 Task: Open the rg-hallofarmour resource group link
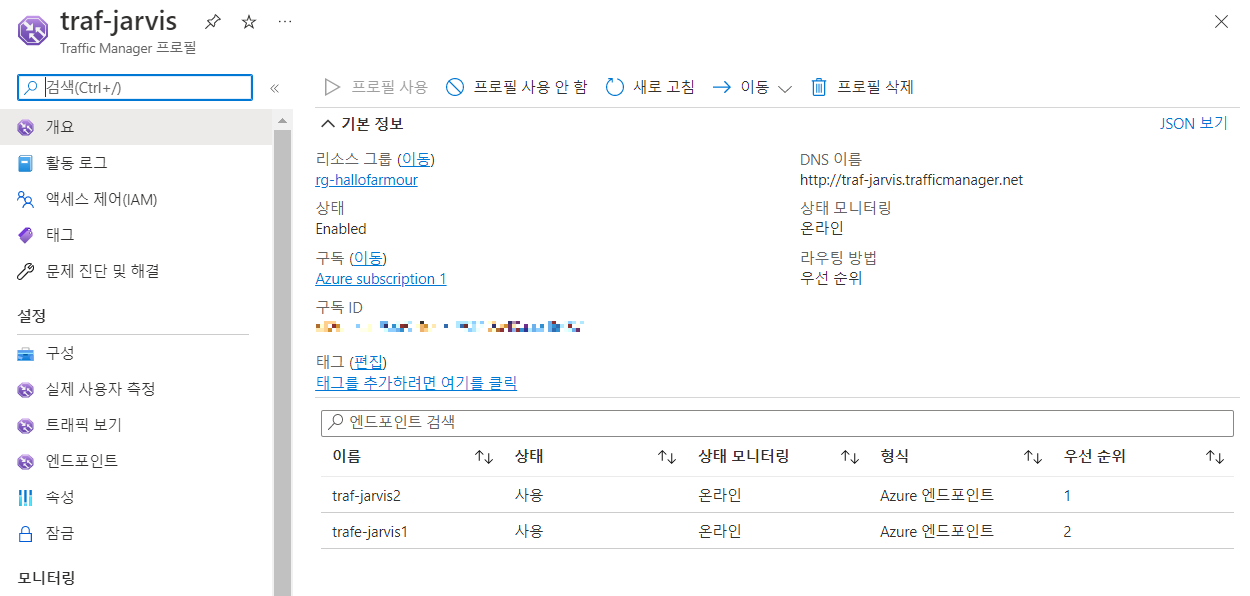click(366, 180)
